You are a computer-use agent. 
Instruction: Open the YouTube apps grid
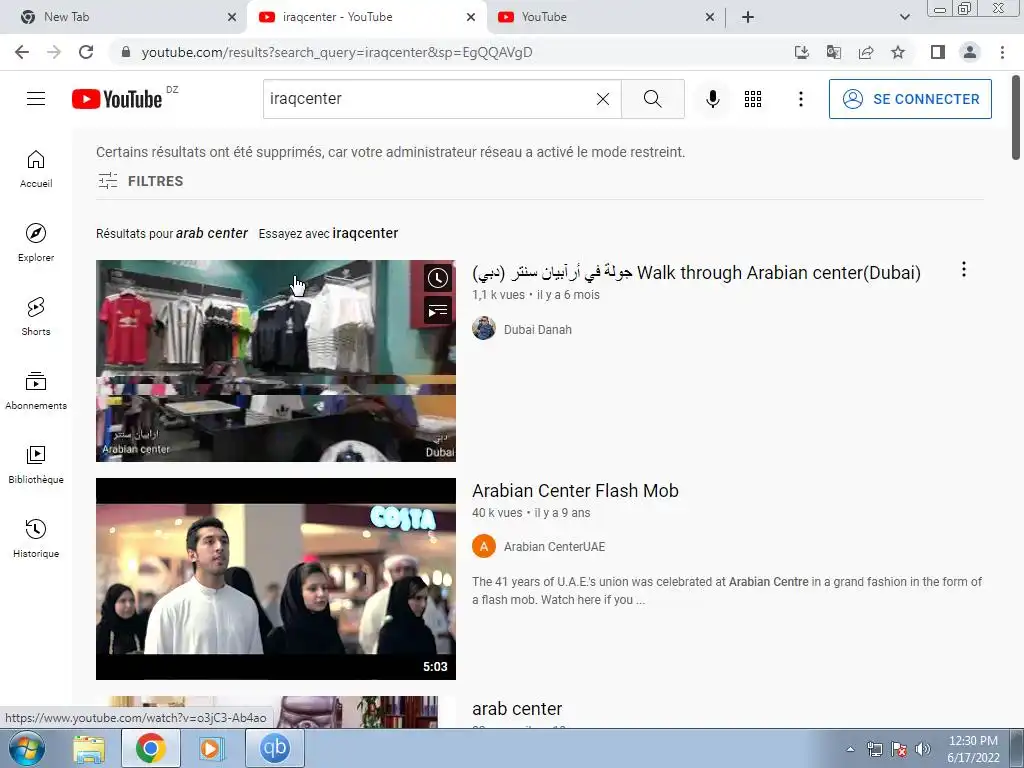[x=753, y=99]
